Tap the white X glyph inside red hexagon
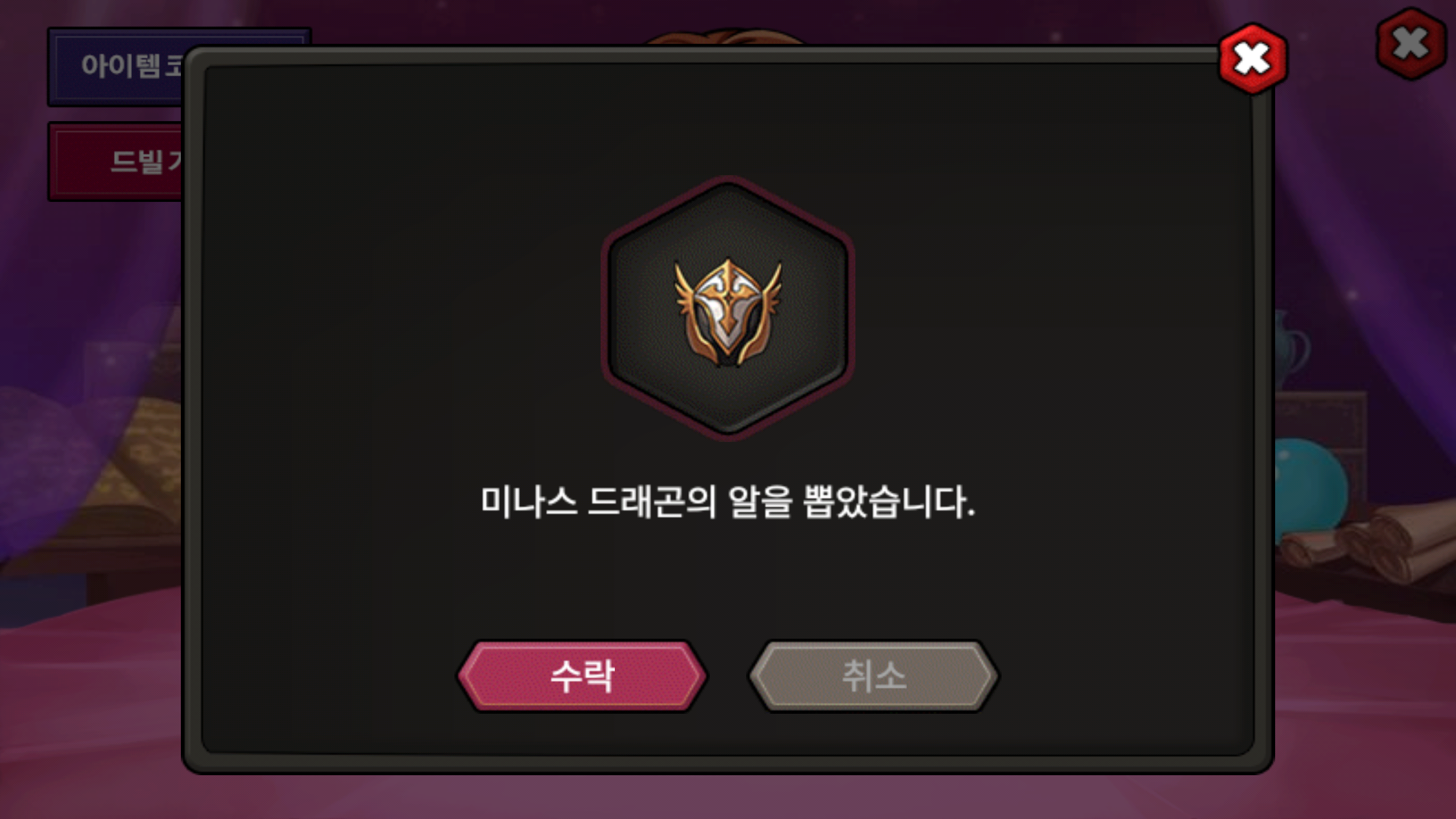 [x=1253, y=59]
